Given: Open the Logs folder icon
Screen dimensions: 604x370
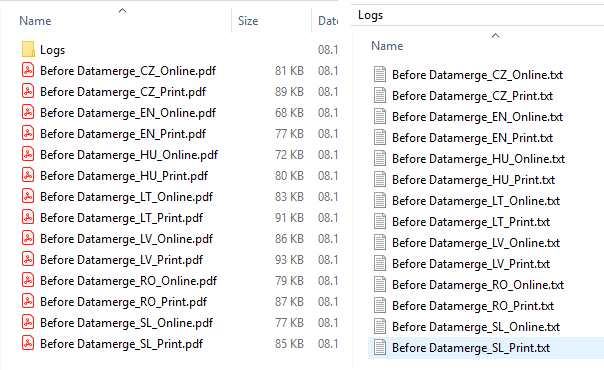Looking at the screenshot, I should coord(28,50).
